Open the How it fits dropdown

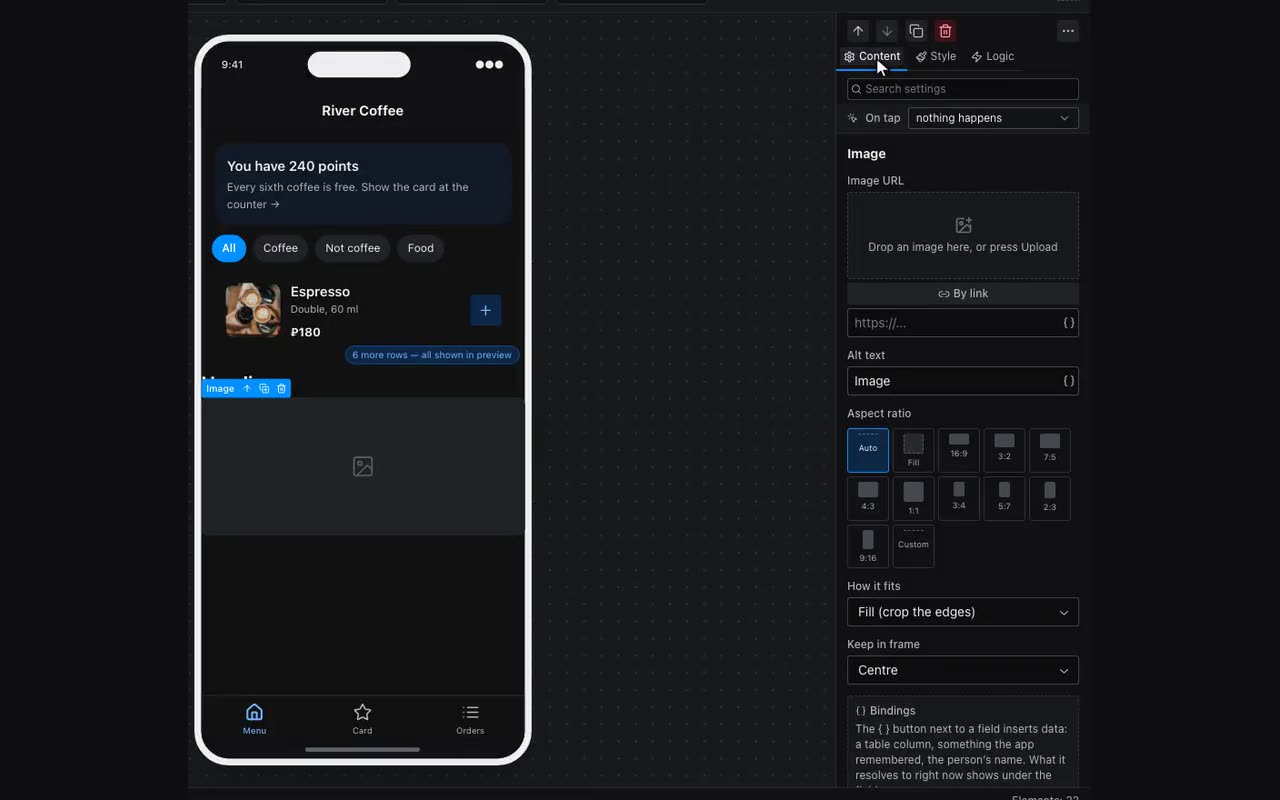click(x=963, y=612)
